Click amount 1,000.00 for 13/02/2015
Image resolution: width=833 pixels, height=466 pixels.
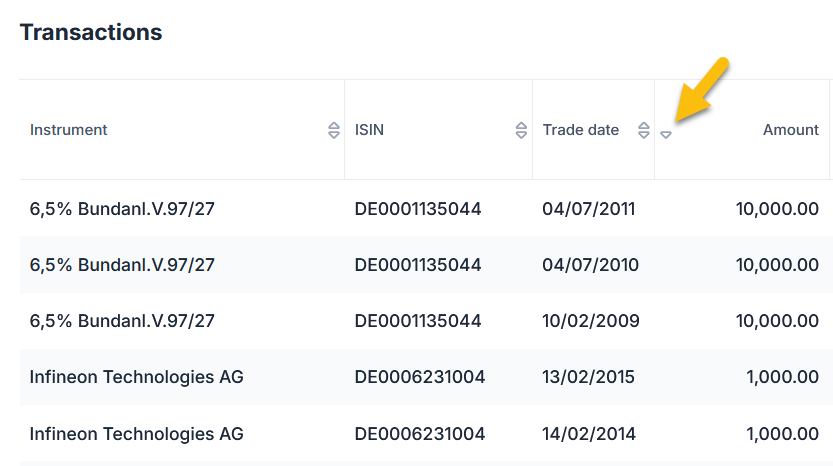click(783, 377)
